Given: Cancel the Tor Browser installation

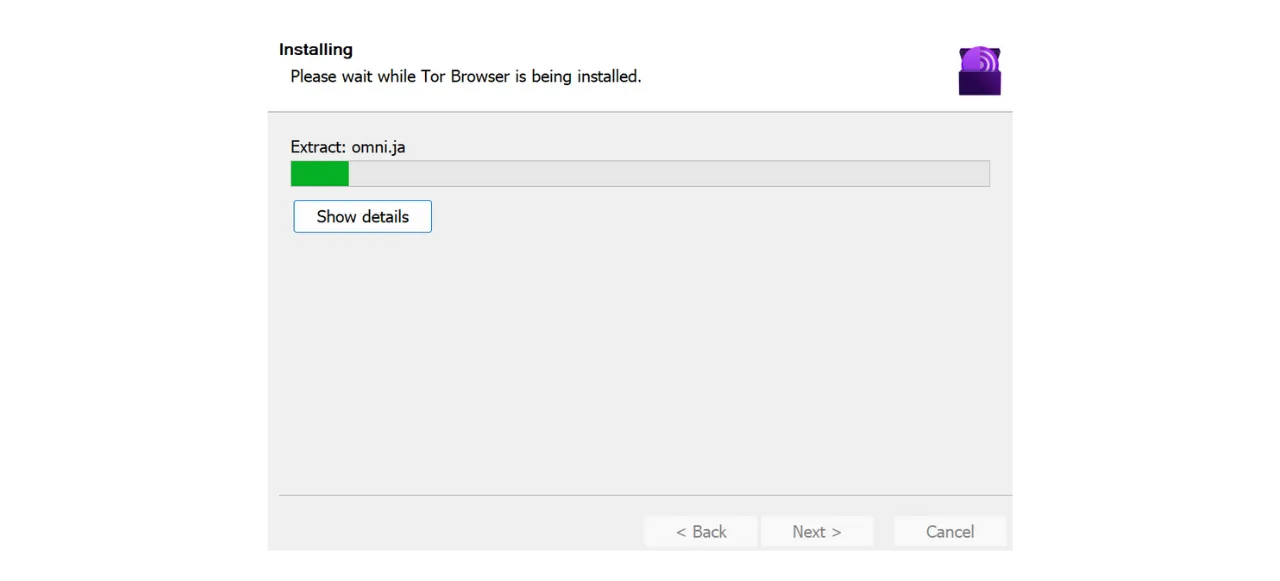Looking at the screenshot, I should coord(949,531).
